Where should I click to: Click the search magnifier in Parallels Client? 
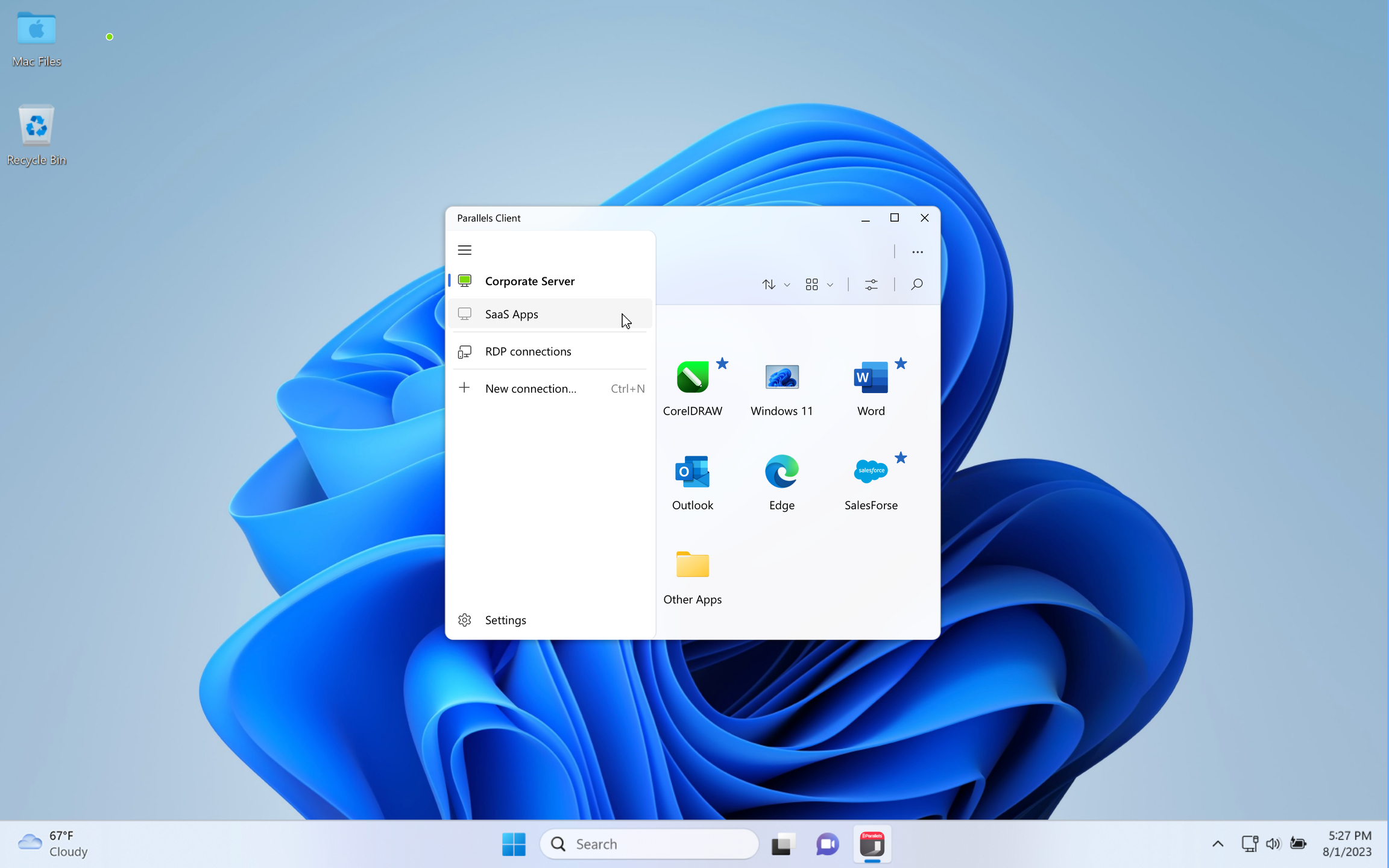tap(916, 285)
